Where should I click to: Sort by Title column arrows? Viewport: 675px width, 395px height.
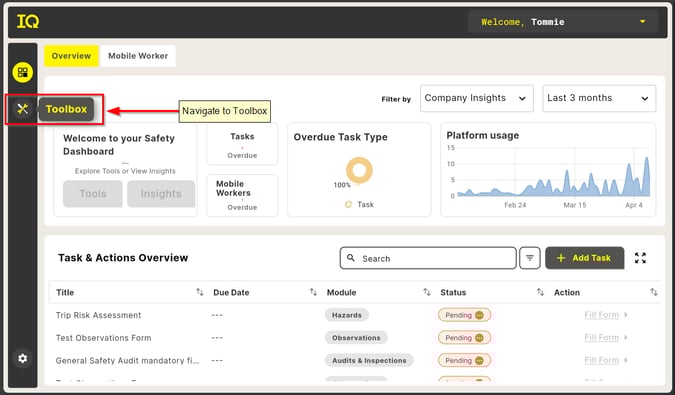click(x=200, y=292)
